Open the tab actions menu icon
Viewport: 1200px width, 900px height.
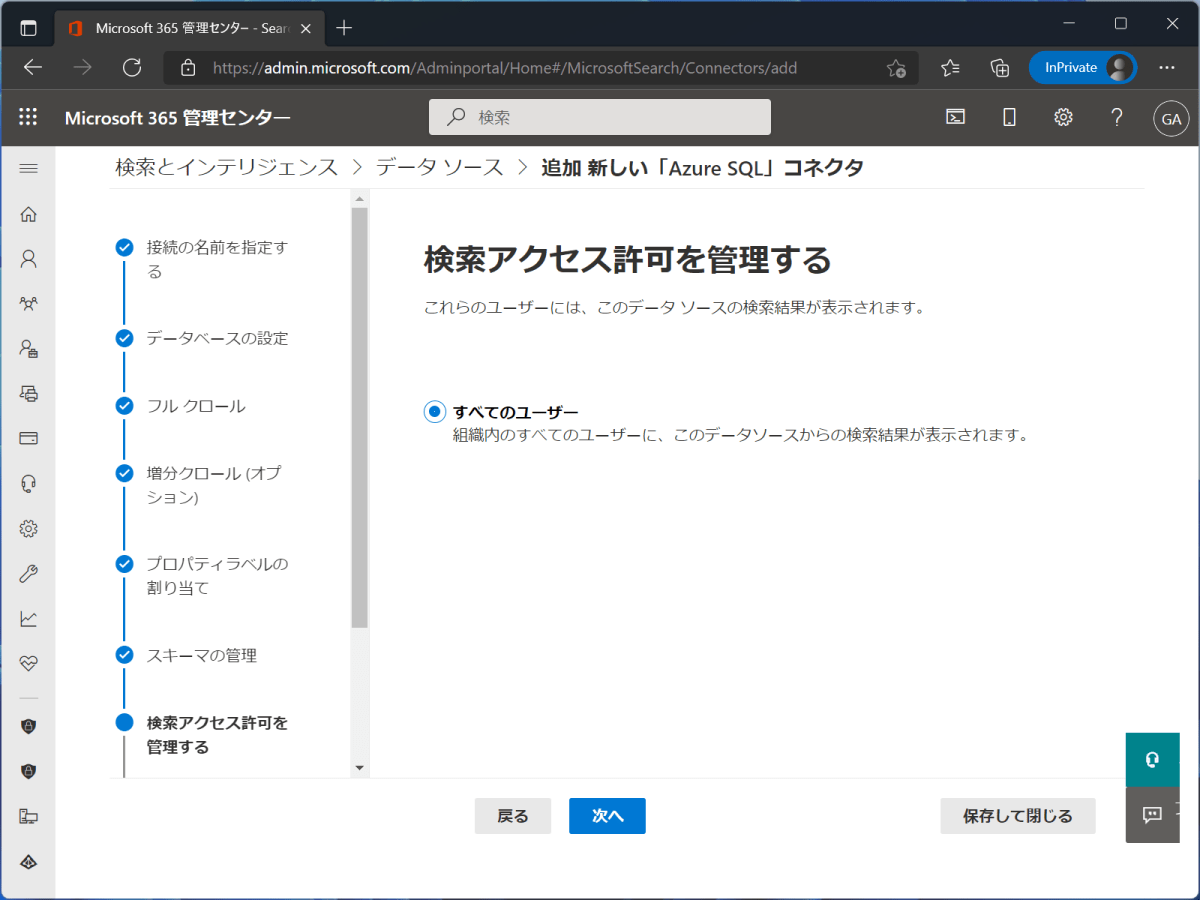(x=28, y=28)
